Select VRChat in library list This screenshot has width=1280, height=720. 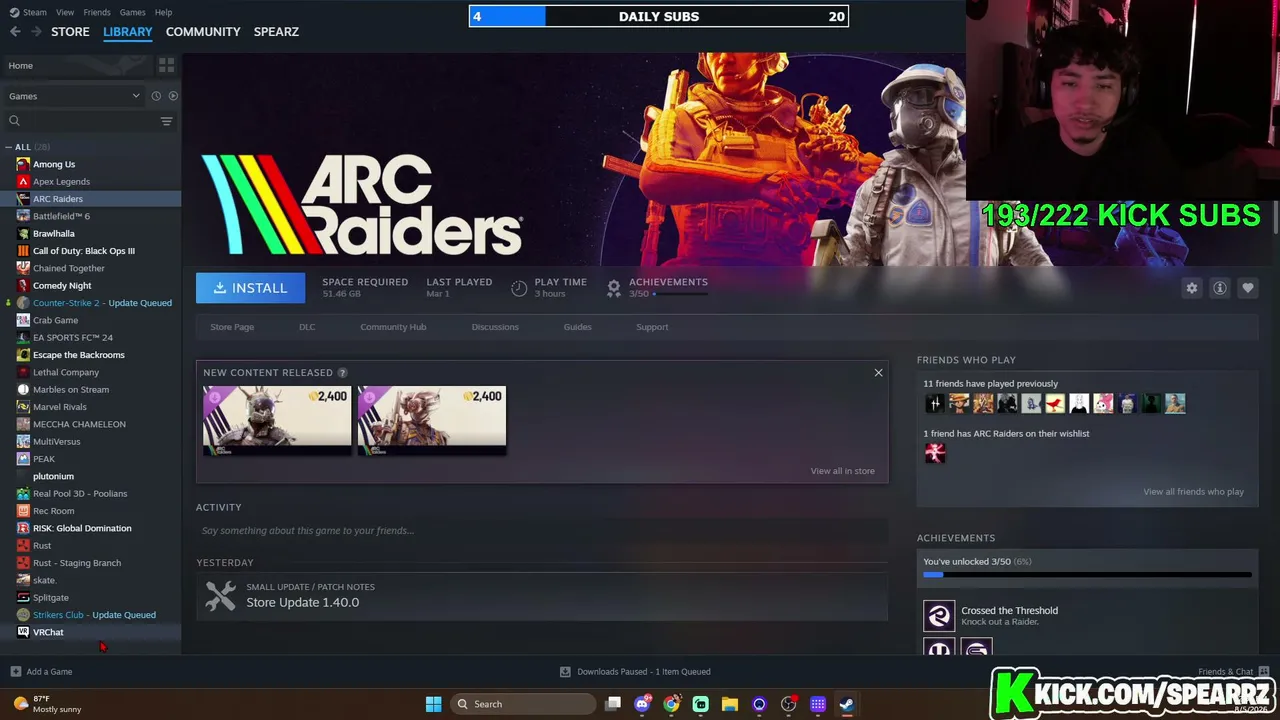pyautogui.click(x=48, y=633)
